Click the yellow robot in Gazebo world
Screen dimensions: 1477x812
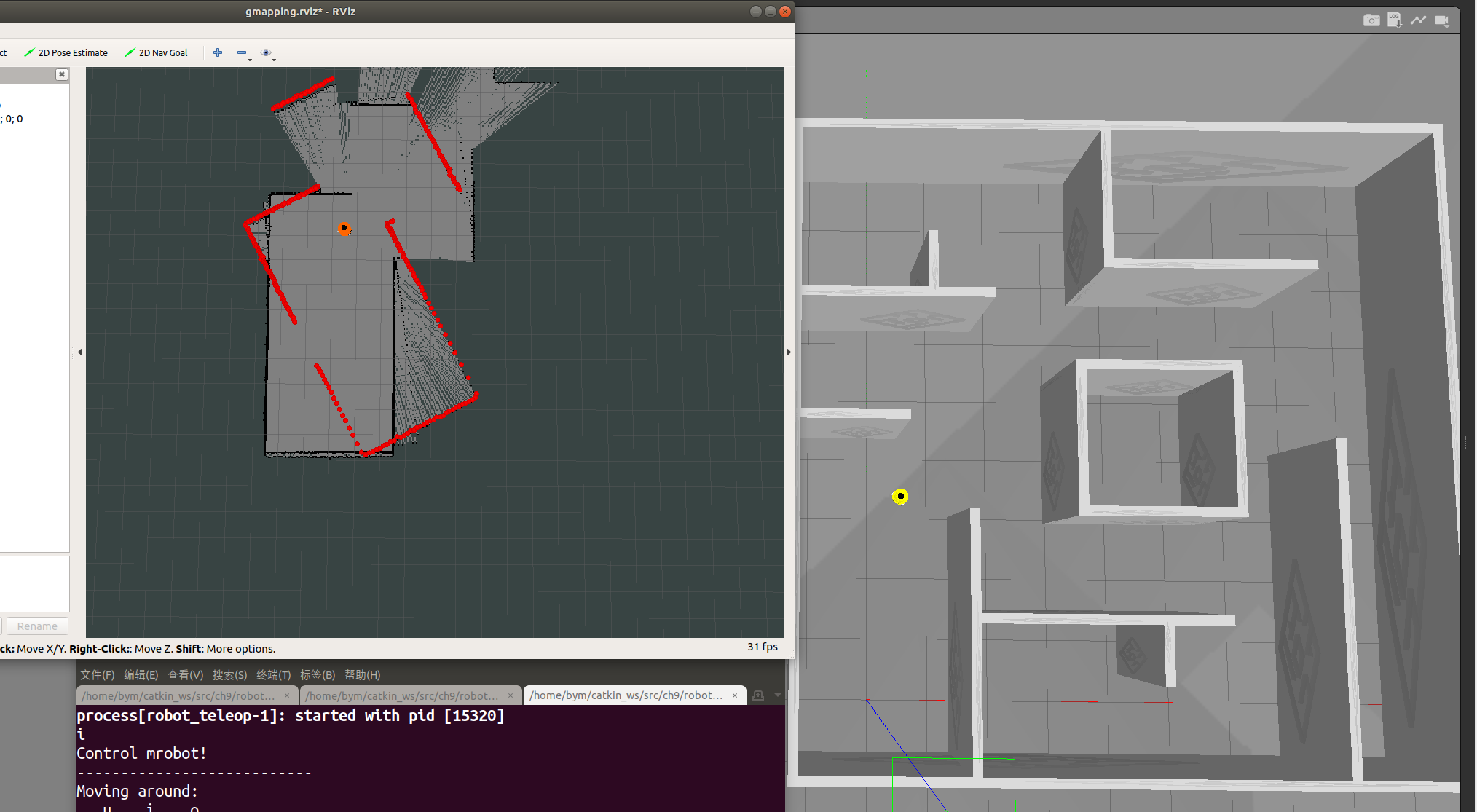900,497
